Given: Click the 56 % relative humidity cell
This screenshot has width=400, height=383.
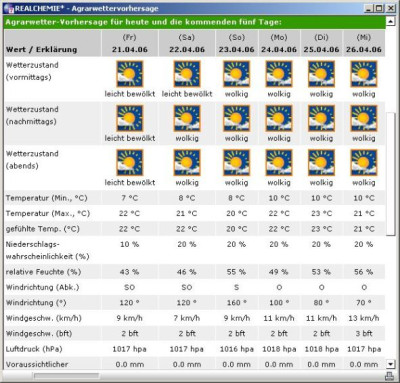Looking at the screenshot, I should pyautogui.click(x=364, y=272).
